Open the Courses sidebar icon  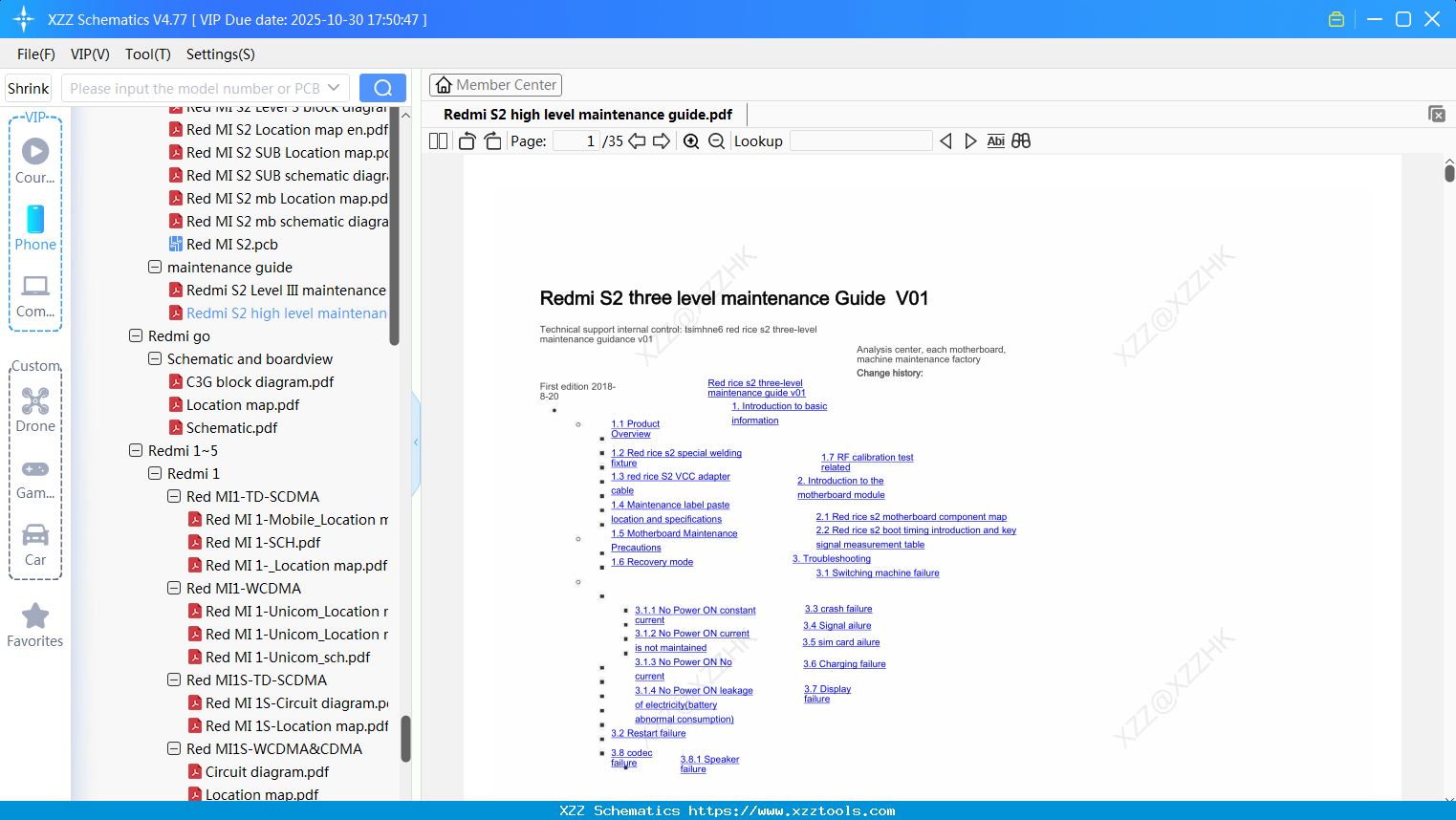[35, 161]
